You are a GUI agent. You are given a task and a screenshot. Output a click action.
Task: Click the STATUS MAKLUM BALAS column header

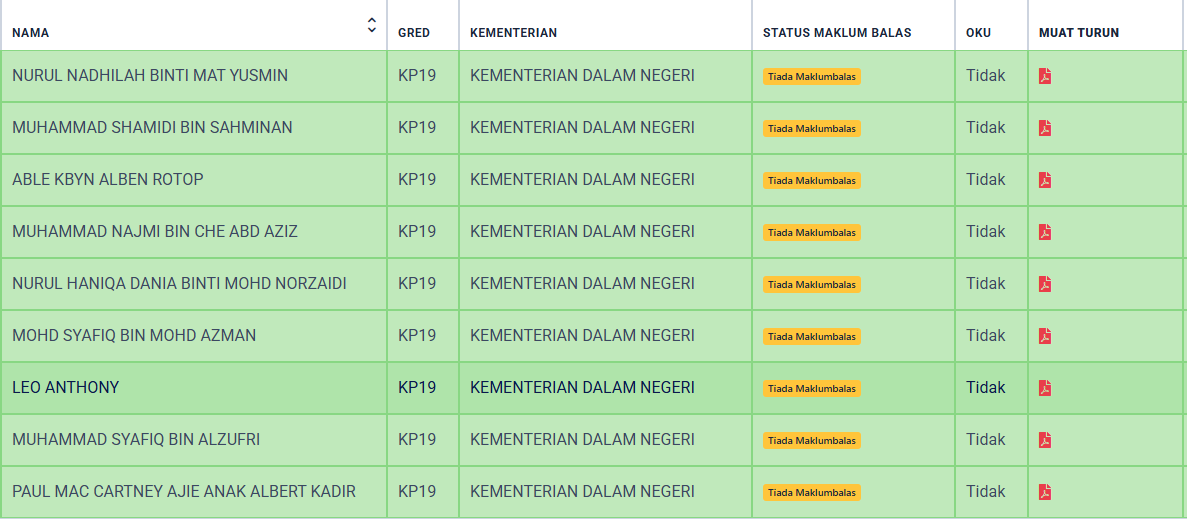pyautogui.click(x=837, y=33)
